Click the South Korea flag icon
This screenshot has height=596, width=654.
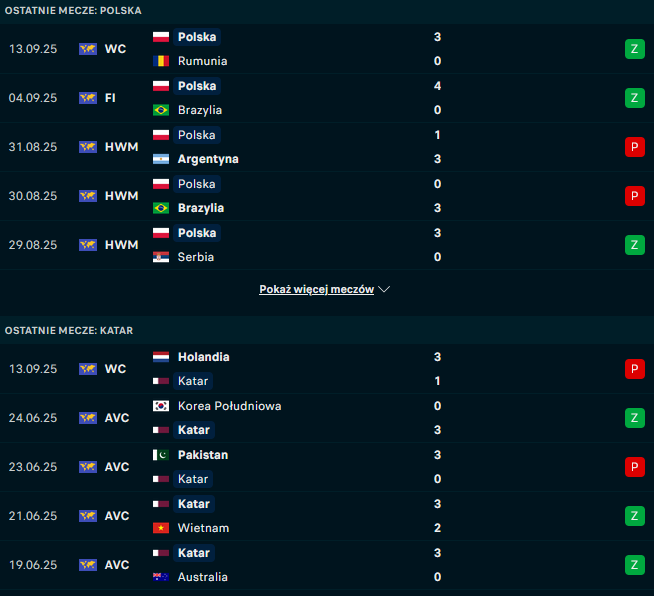pyautogui.click(x=161, y=406)
